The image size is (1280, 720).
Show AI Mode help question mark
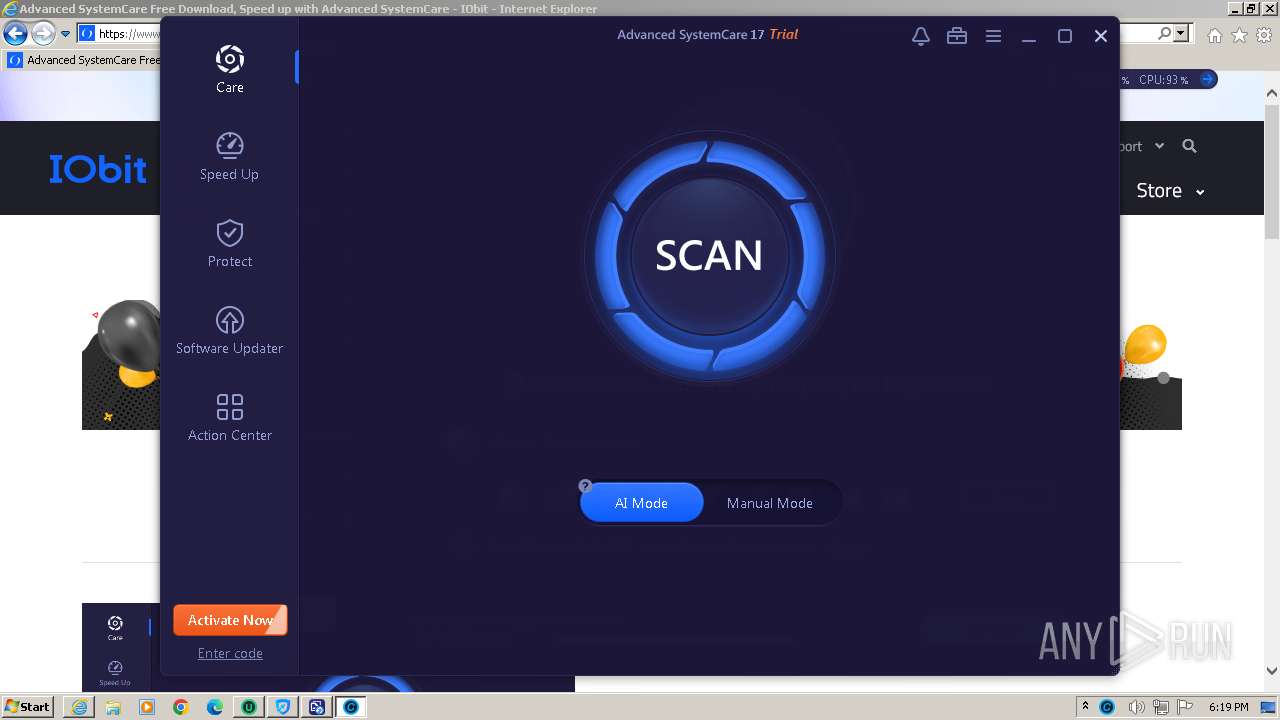point(585,486)
